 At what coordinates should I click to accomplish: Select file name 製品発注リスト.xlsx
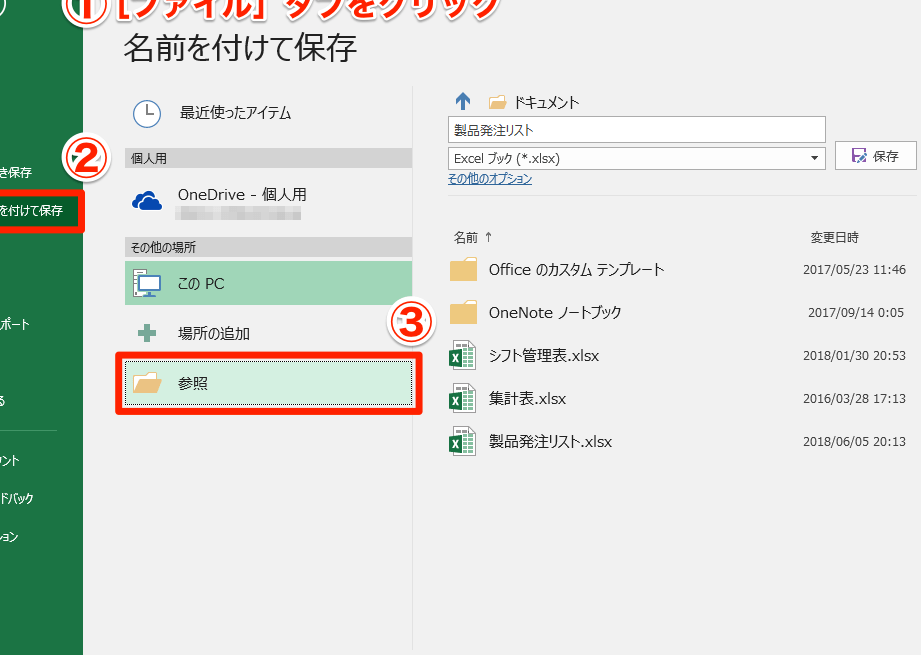550,441
